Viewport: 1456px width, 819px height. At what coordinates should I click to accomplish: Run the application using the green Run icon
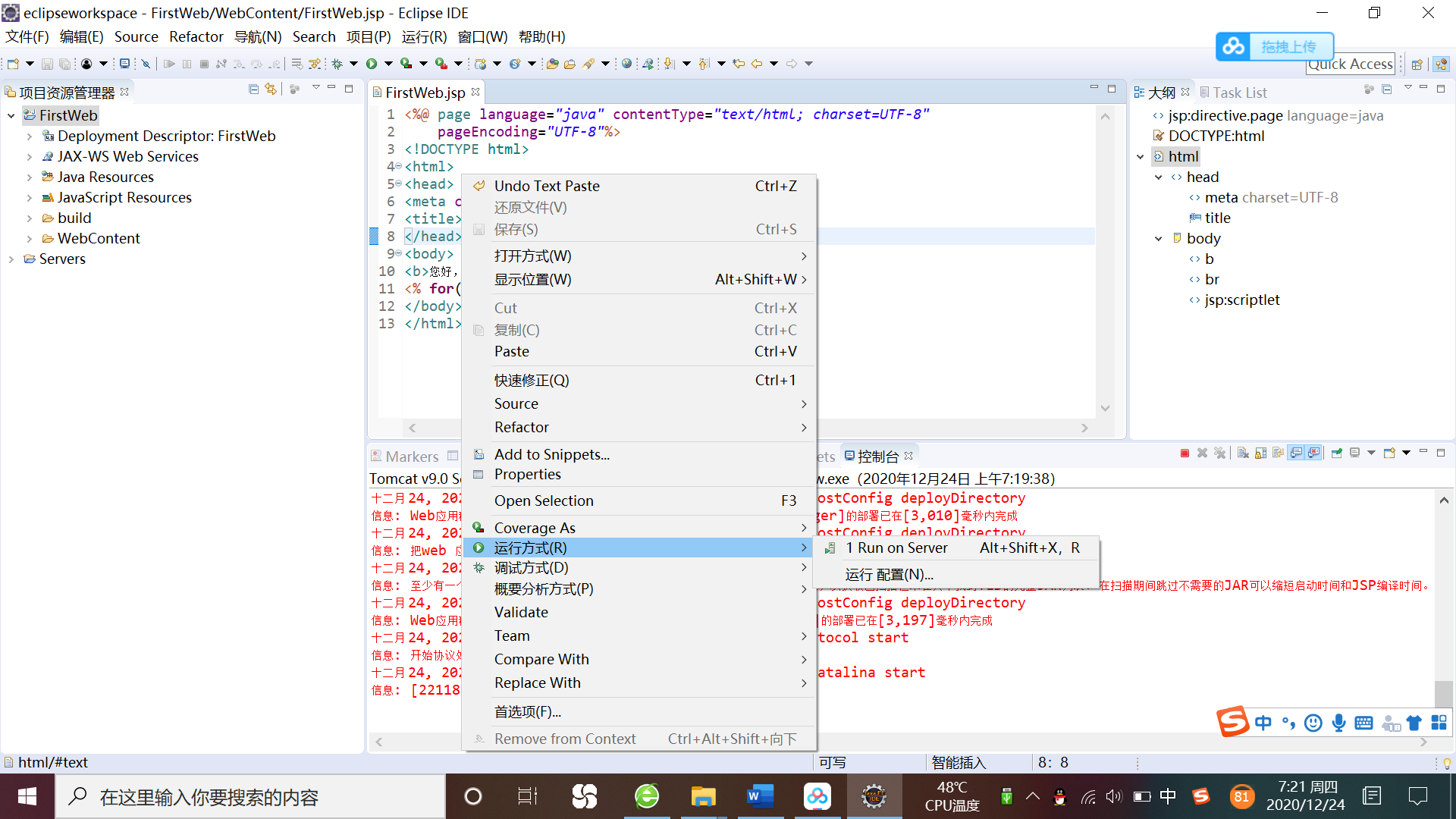coord(372,64)
